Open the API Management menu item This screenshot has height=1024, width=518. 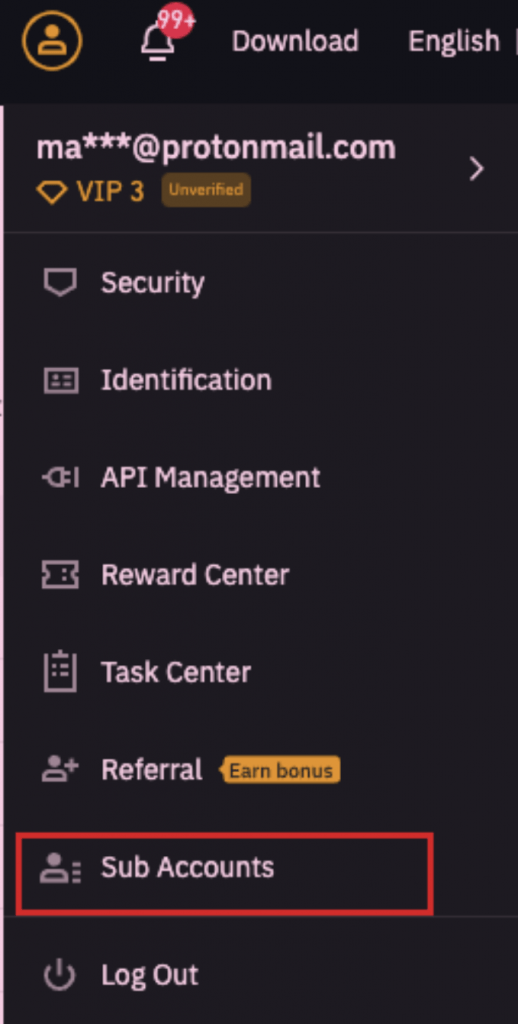coord(210,478)
